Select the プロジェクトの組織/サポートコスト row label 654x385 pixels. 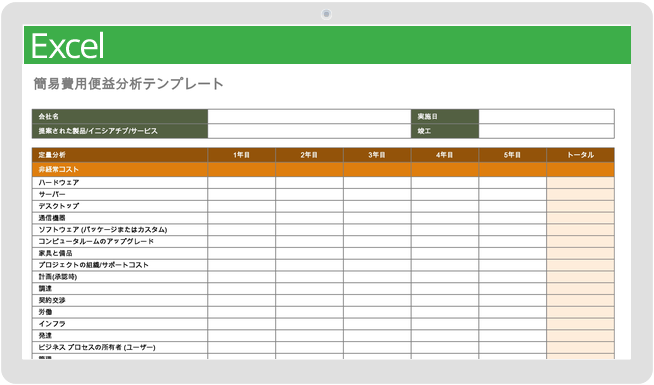tap(120, 265)
